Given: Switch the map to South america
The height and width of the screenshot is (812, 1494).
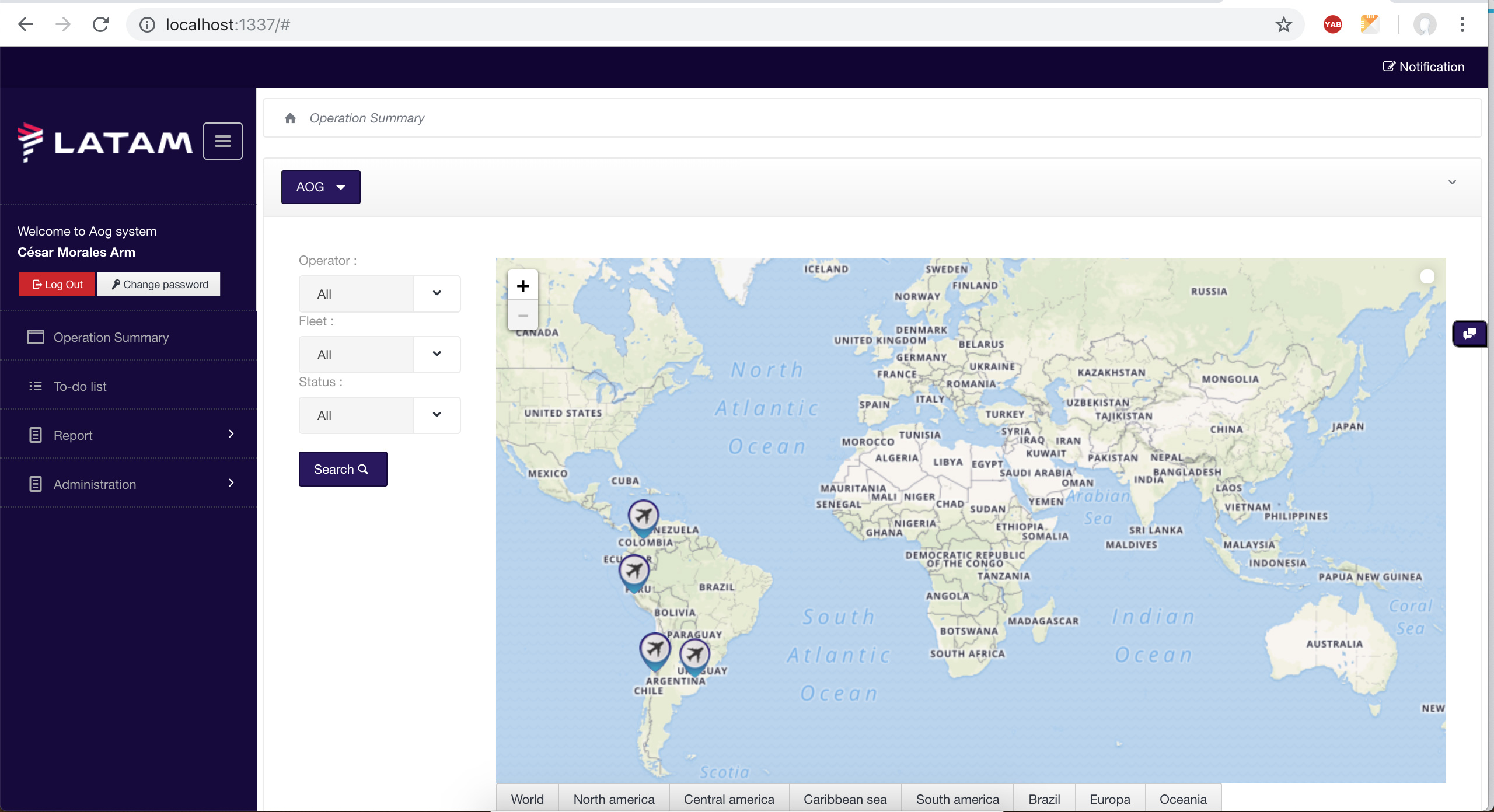Looking at the screenshot, I should click(x=958, y=799).
